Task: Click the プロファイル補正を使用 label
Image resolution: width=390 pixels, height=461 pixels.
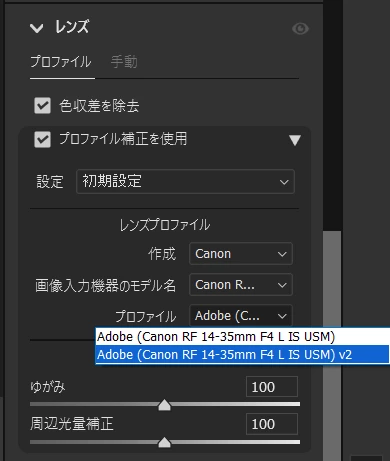Action: point(123,139)
